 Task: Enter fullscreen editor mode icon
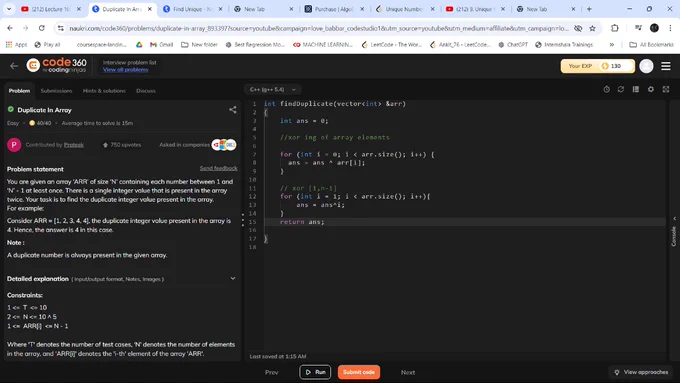(x=666, y=89)
